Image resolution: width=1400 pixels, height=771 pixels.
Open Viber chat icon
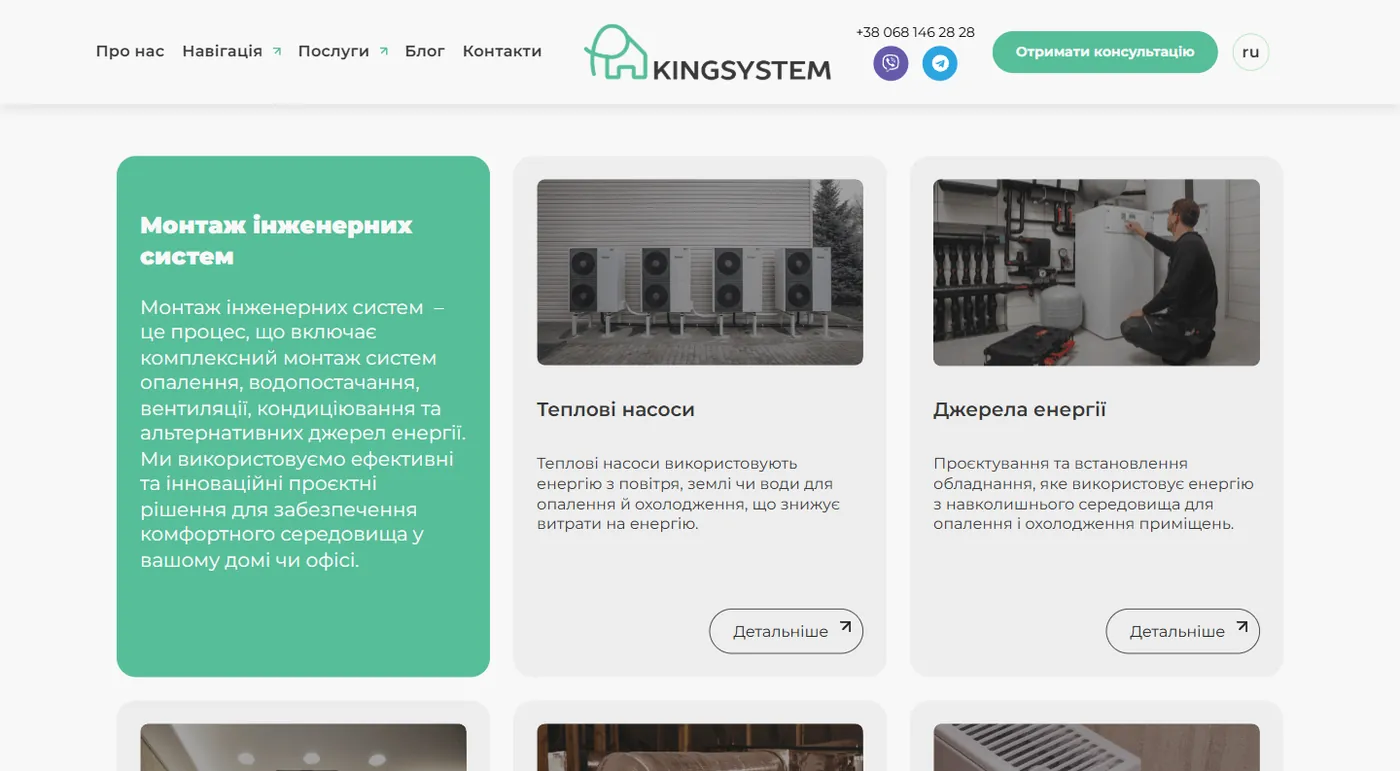890,63
